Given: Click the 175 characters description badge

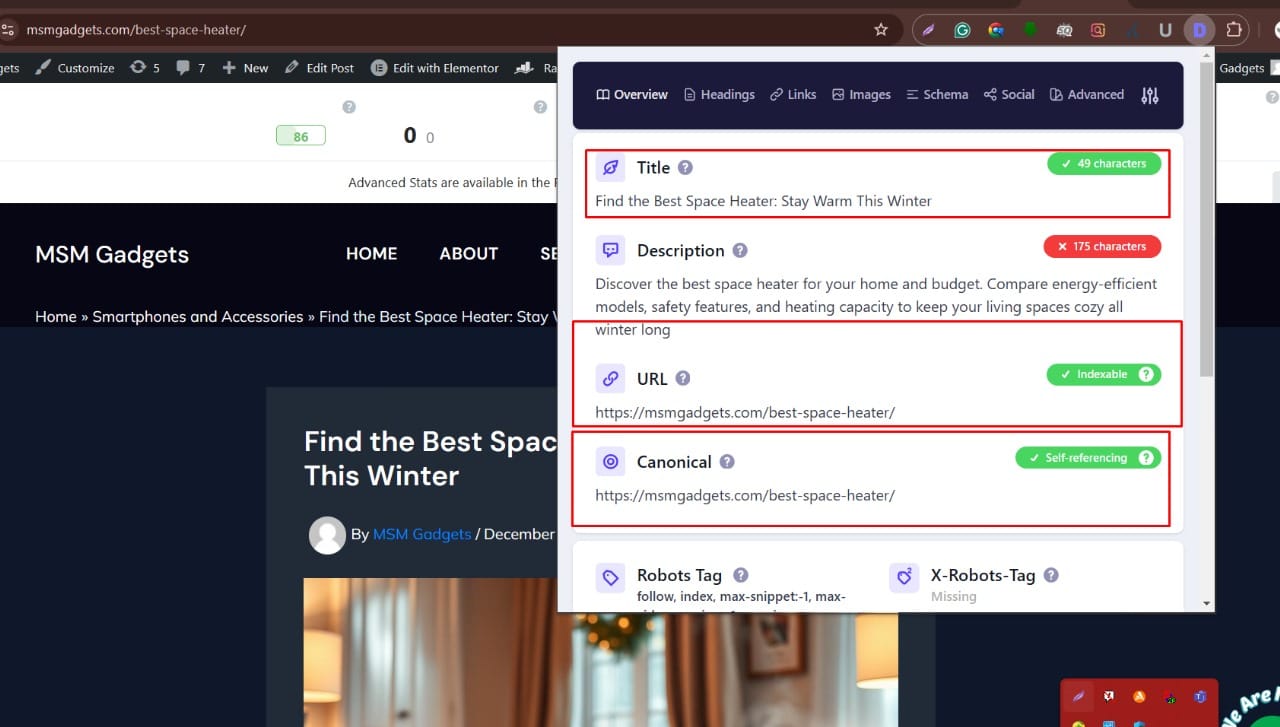Looking at the screenshot, I should pos(1102,246).
